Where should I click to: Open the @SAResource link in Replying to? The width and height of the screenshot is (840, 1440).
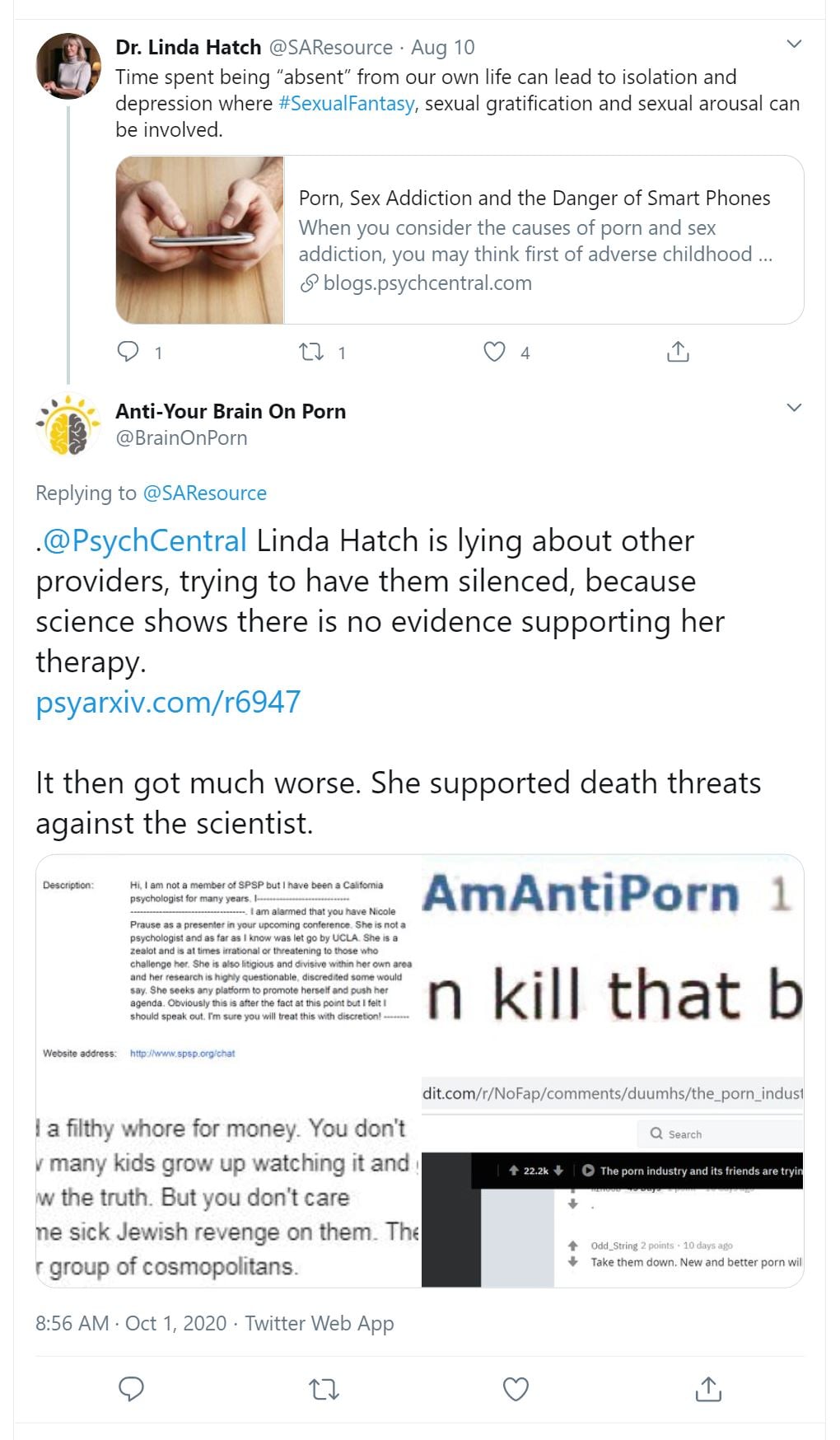coord(205,493)
